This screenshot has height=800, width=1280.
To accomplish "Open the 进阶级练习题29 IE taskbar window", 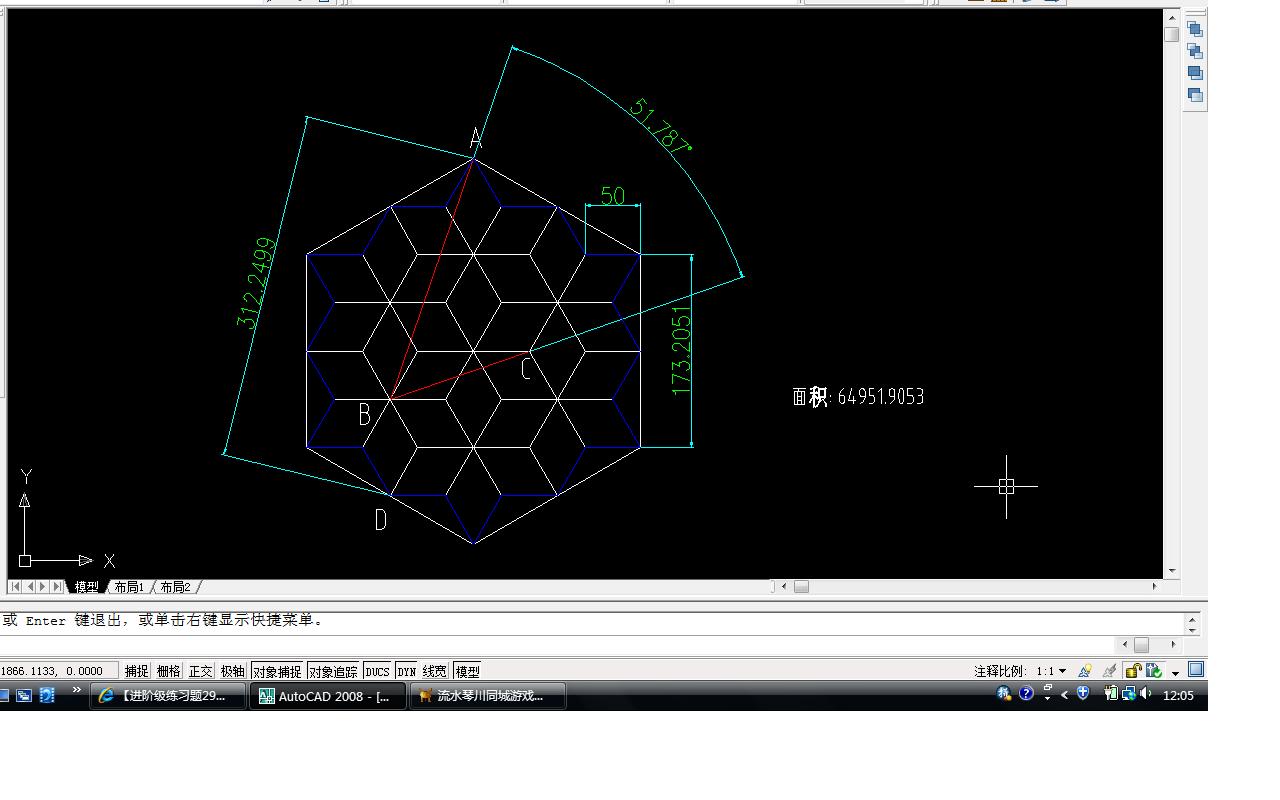I will pyautogui.click(x=168, y=696).
